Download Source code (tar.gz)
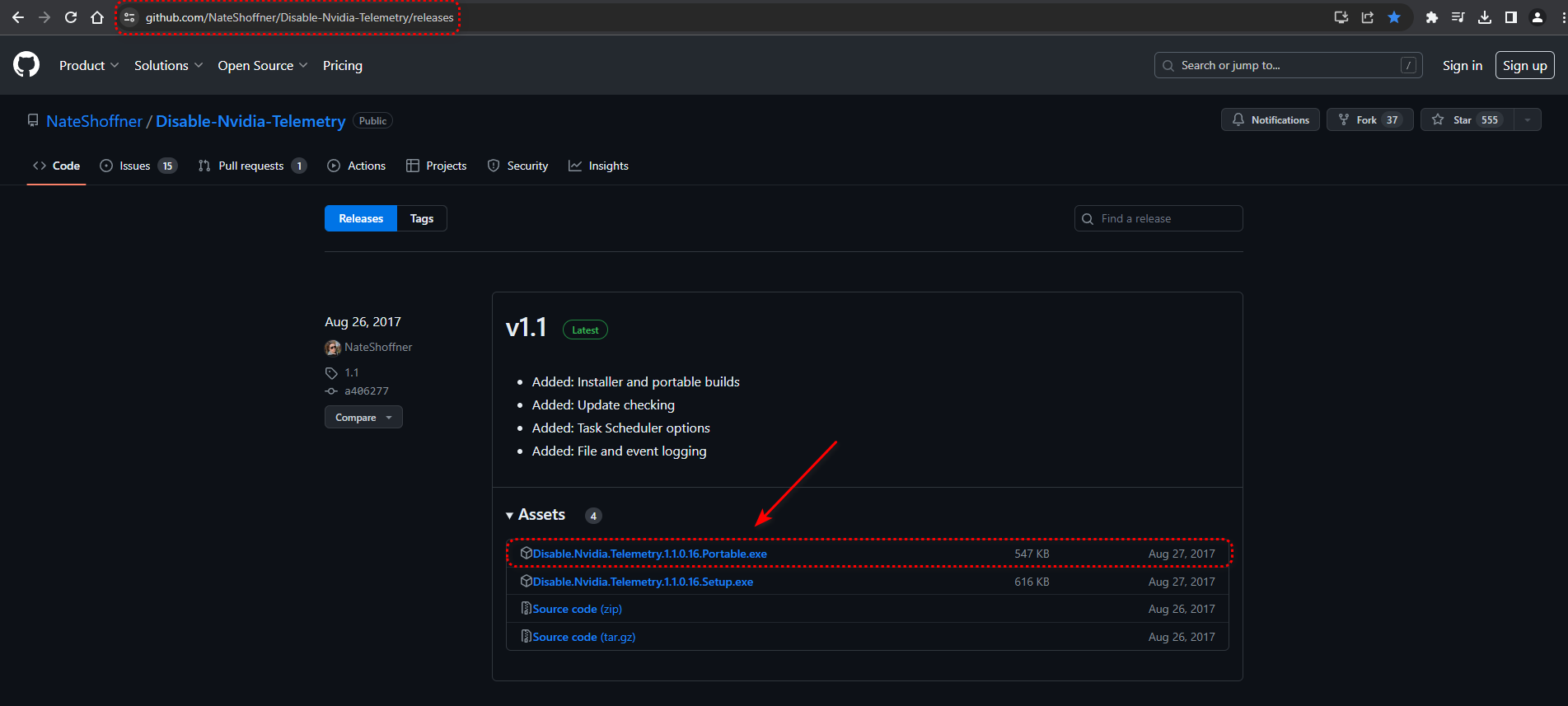Viewport: 1568px width, 706px height. pos(584,637)
